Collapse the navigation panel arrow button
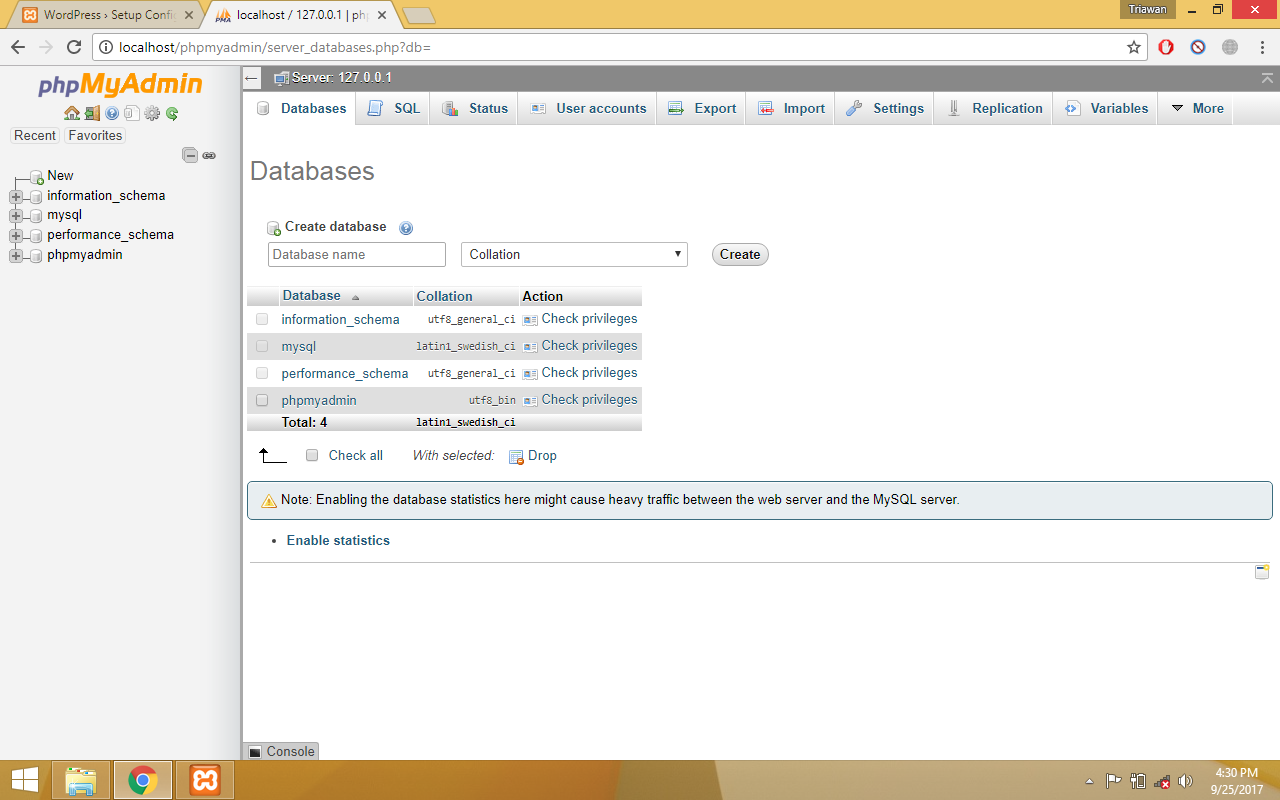This screenshot has width=1280, height=800. coord(252,78)
